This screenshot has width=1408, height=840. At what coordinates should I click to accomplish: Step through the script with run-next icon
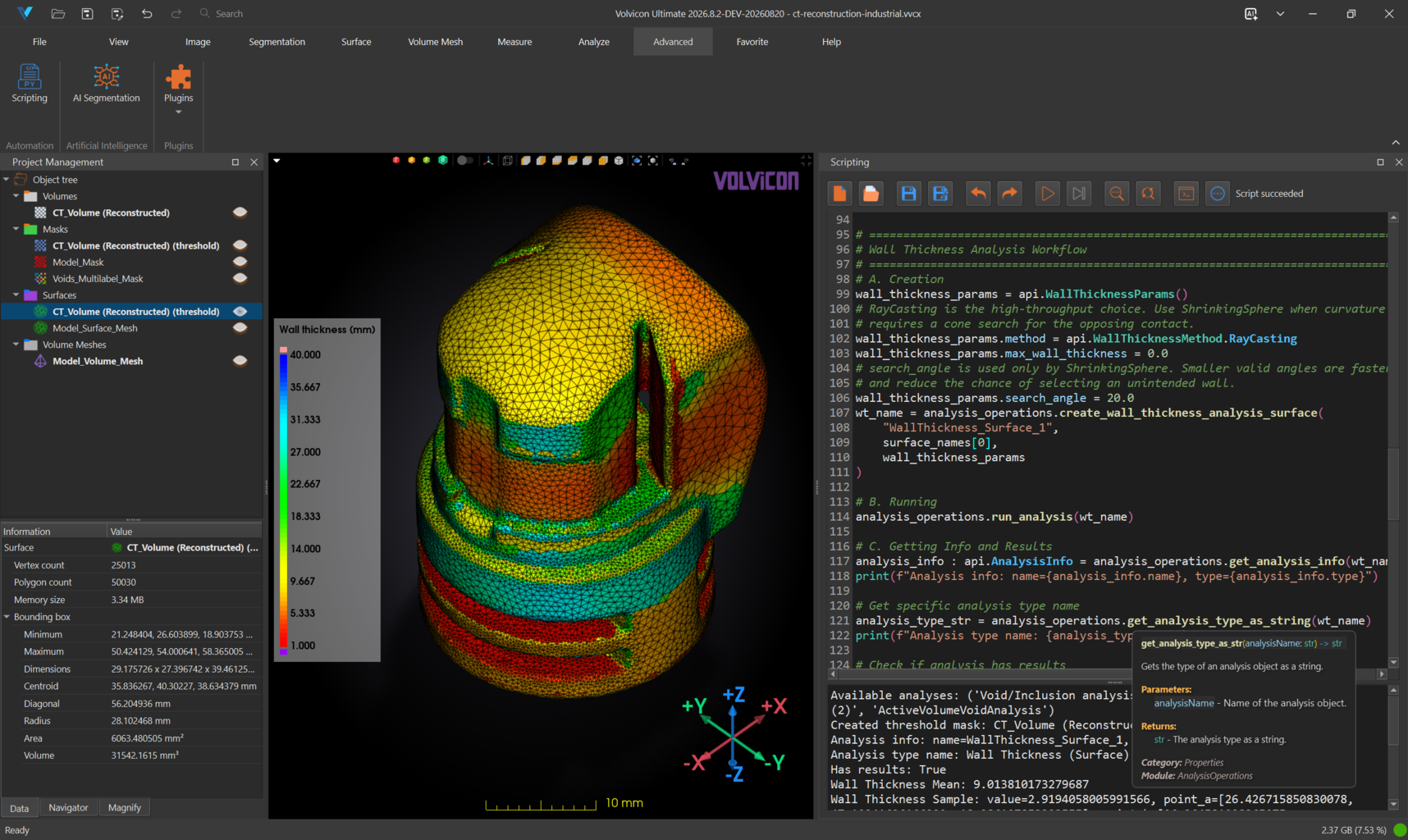click(x=1079, y=194)
